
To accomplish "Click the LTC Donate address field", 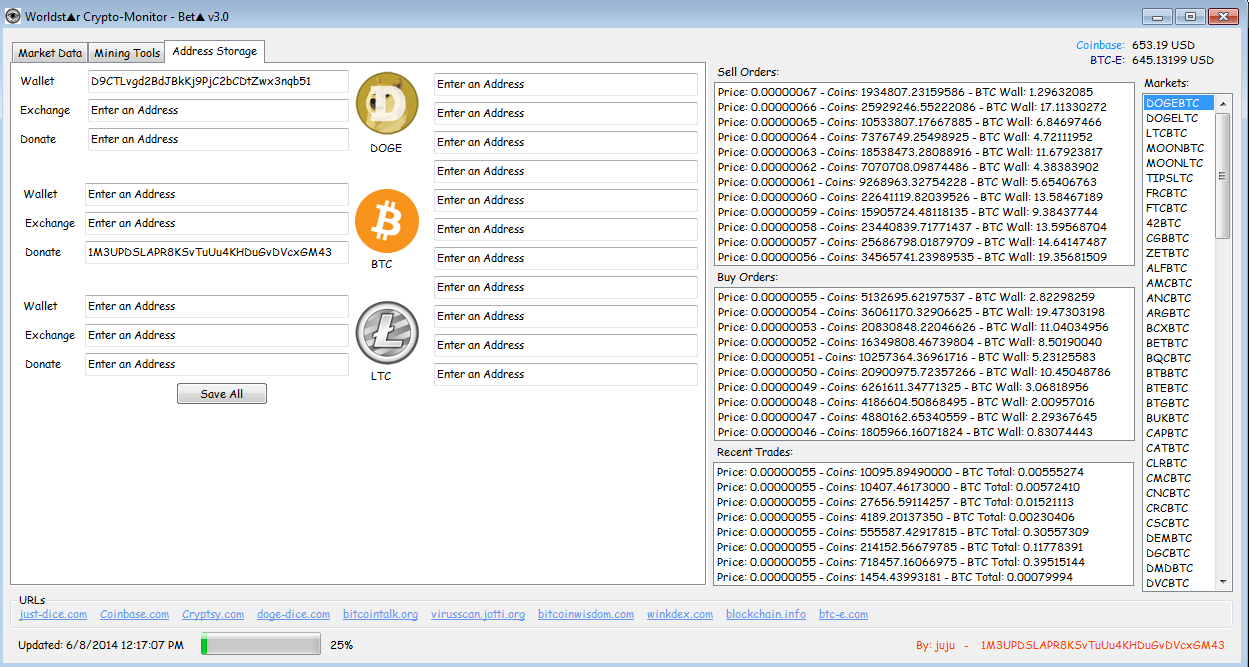I will 216,364.
